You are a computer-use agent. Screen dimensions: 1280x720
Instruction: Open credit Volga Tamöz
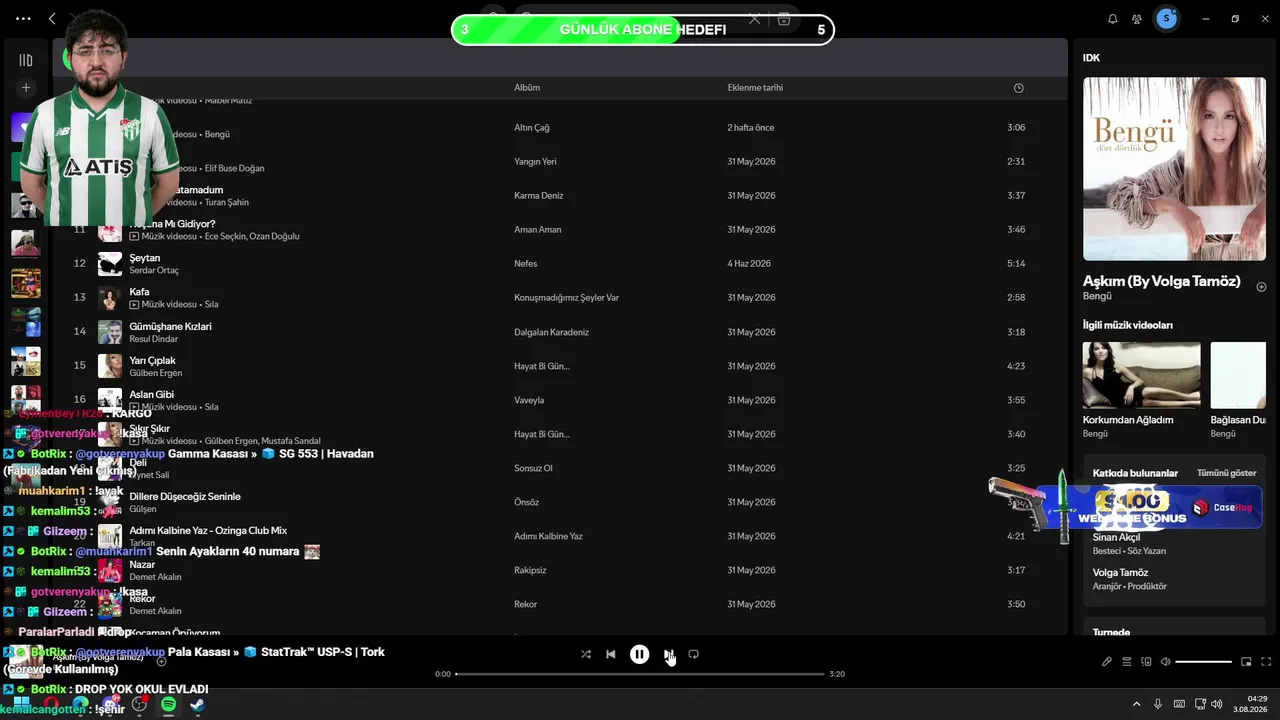pos(1121,573)
